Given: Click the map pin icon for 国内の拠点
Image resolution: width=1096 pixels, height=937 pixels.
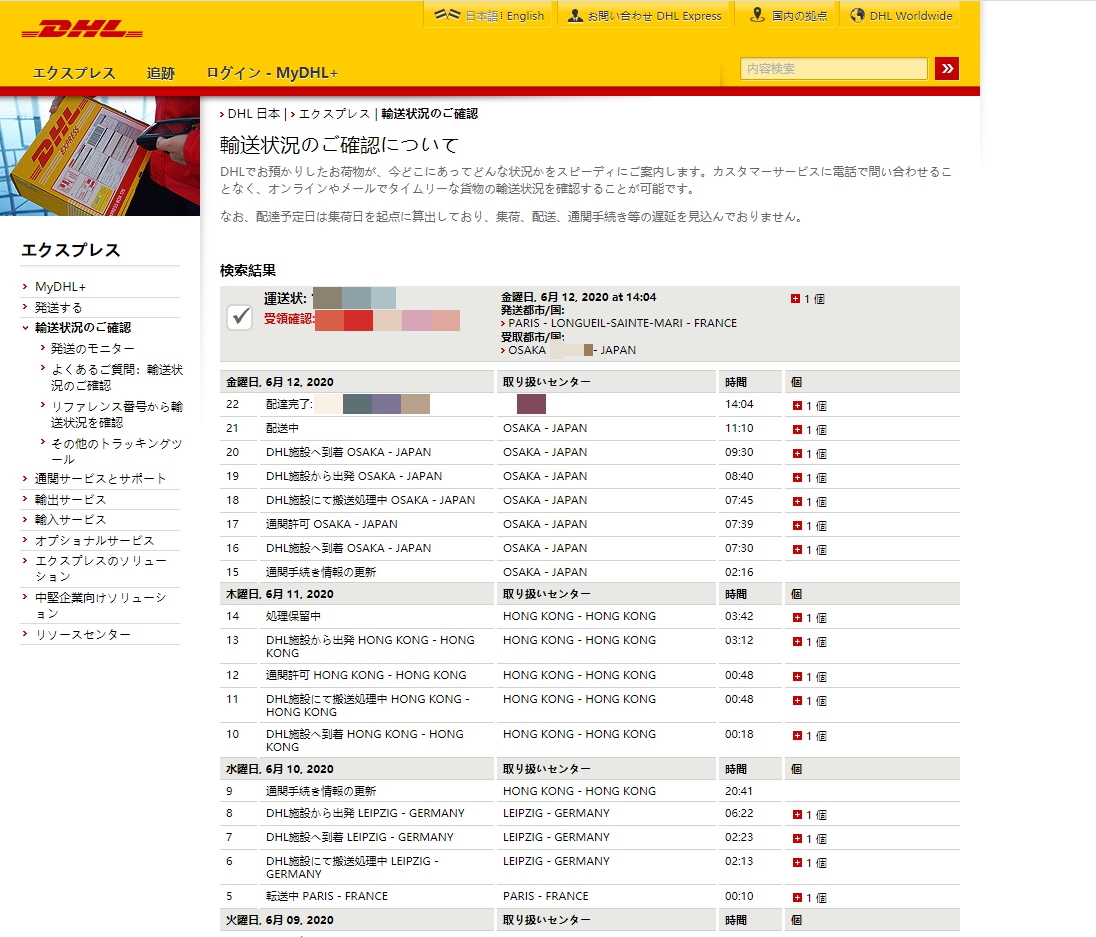Looking at the screenshot, I should pyautogui.click(x=757, y=15).
